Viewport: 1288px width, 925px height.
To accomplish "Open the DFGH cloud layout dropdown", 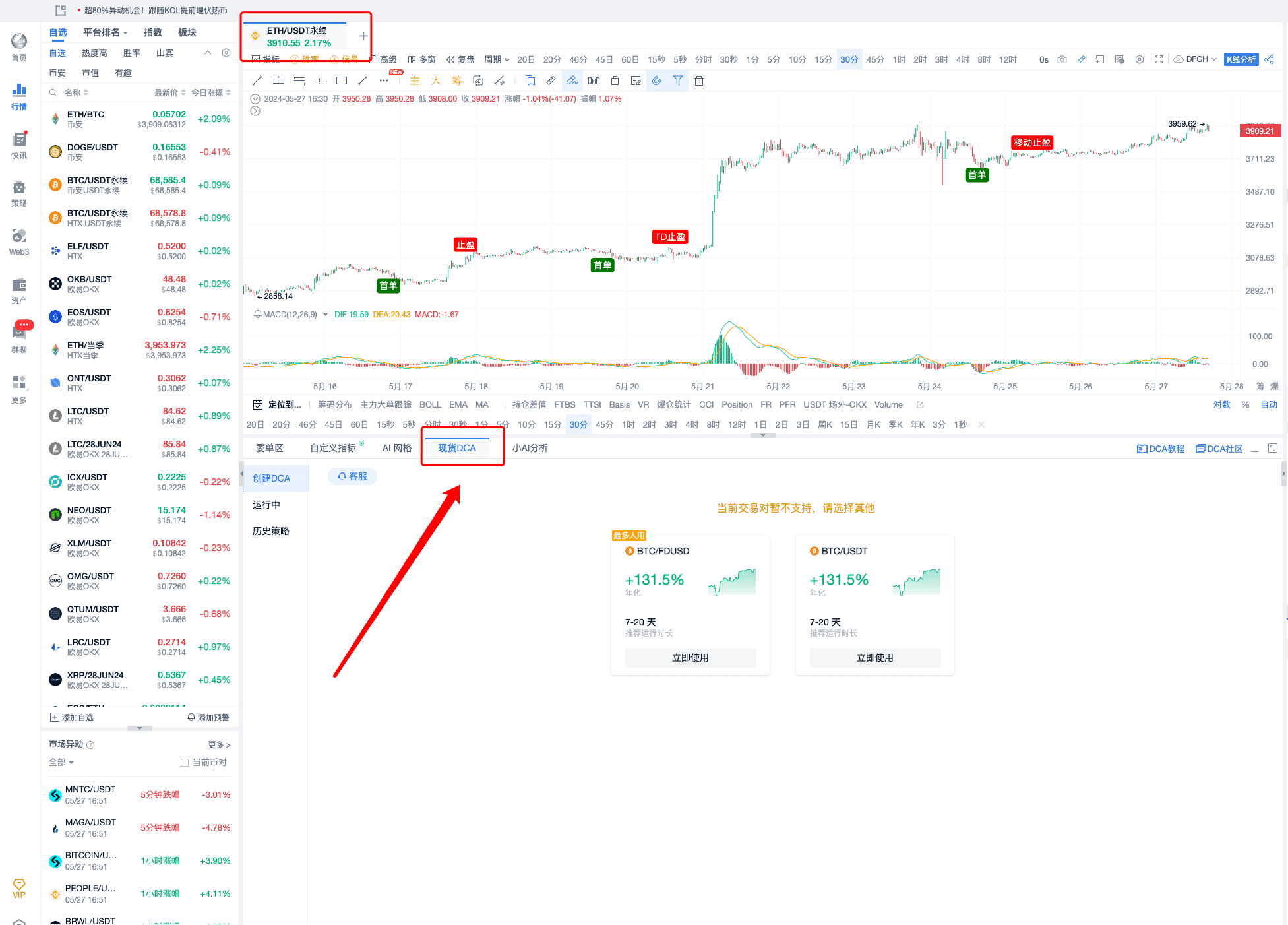I will pyautogui.click(x=1195, y=59).
